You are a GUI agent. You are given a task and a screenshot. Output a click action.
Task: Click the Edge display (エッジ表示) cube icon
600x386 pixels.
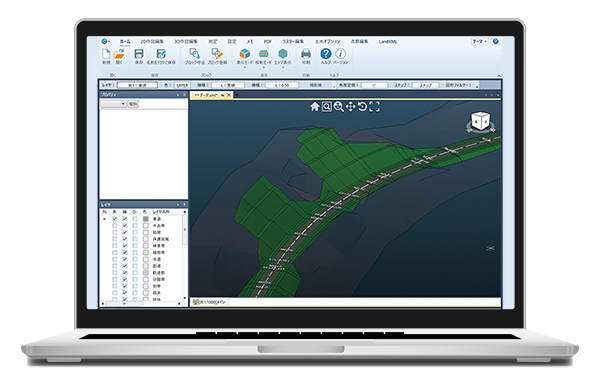click(283, 54)
